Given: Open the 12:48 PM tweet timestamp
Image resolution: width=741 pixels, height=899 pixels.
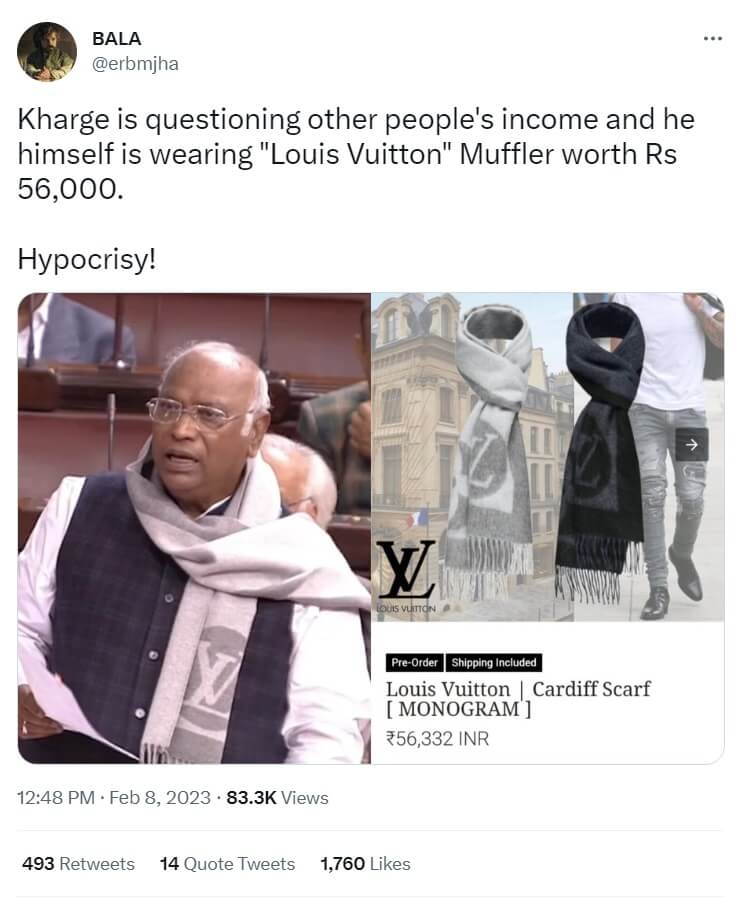Looking at the screenshot, I should (x=56, y=798).
